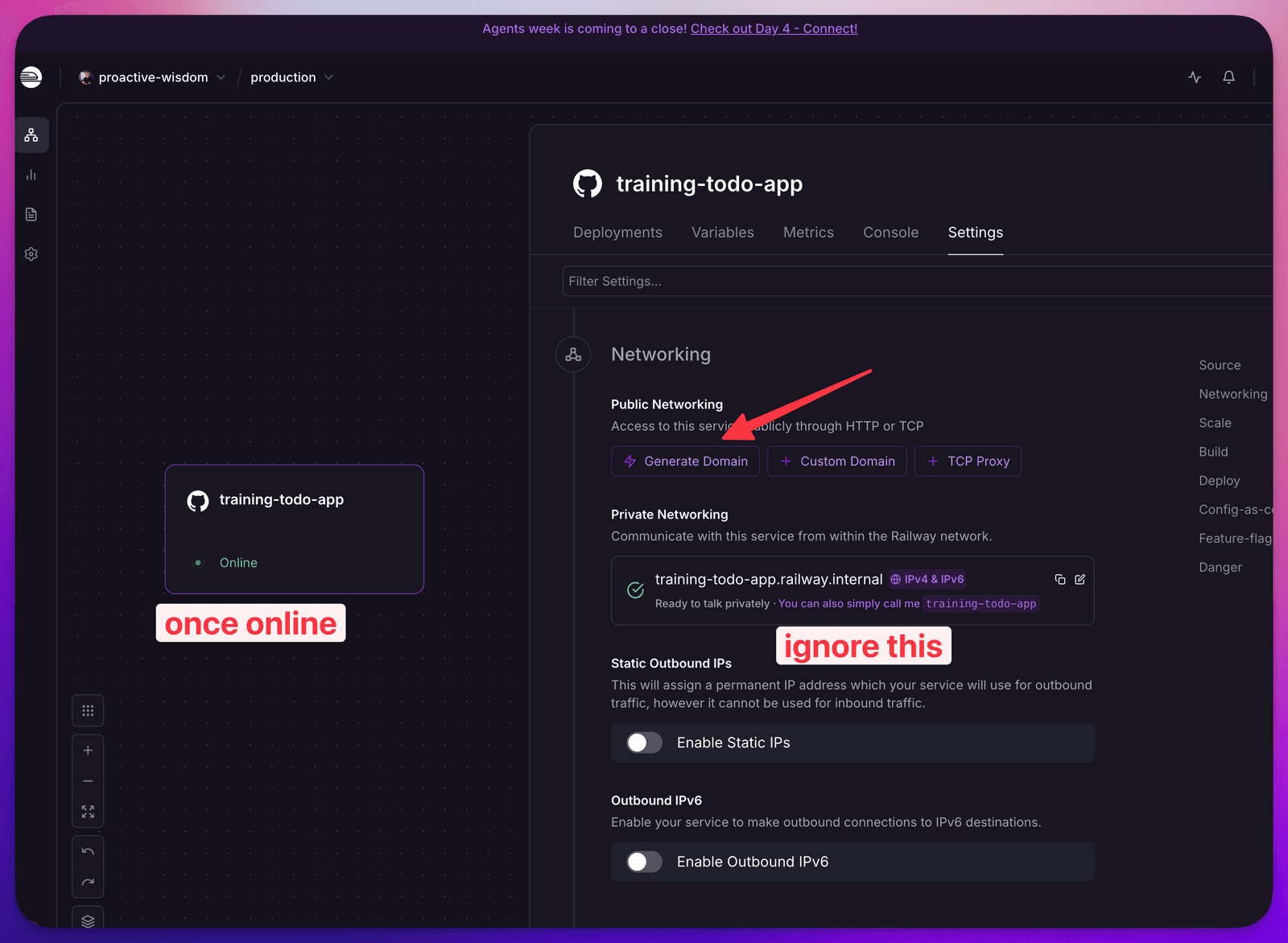Enable the Outbound IPv6 toggle

pos(644,862)
